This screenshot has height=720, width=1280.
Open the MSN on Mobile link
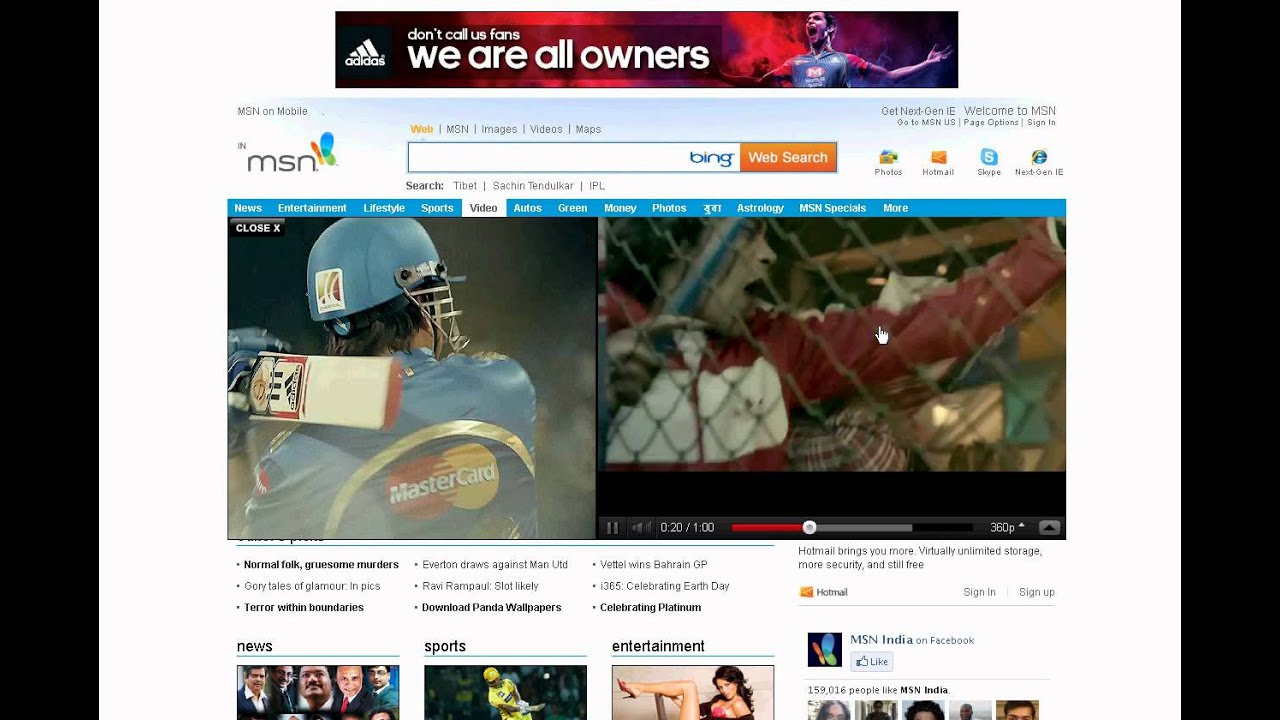point(272,111)
